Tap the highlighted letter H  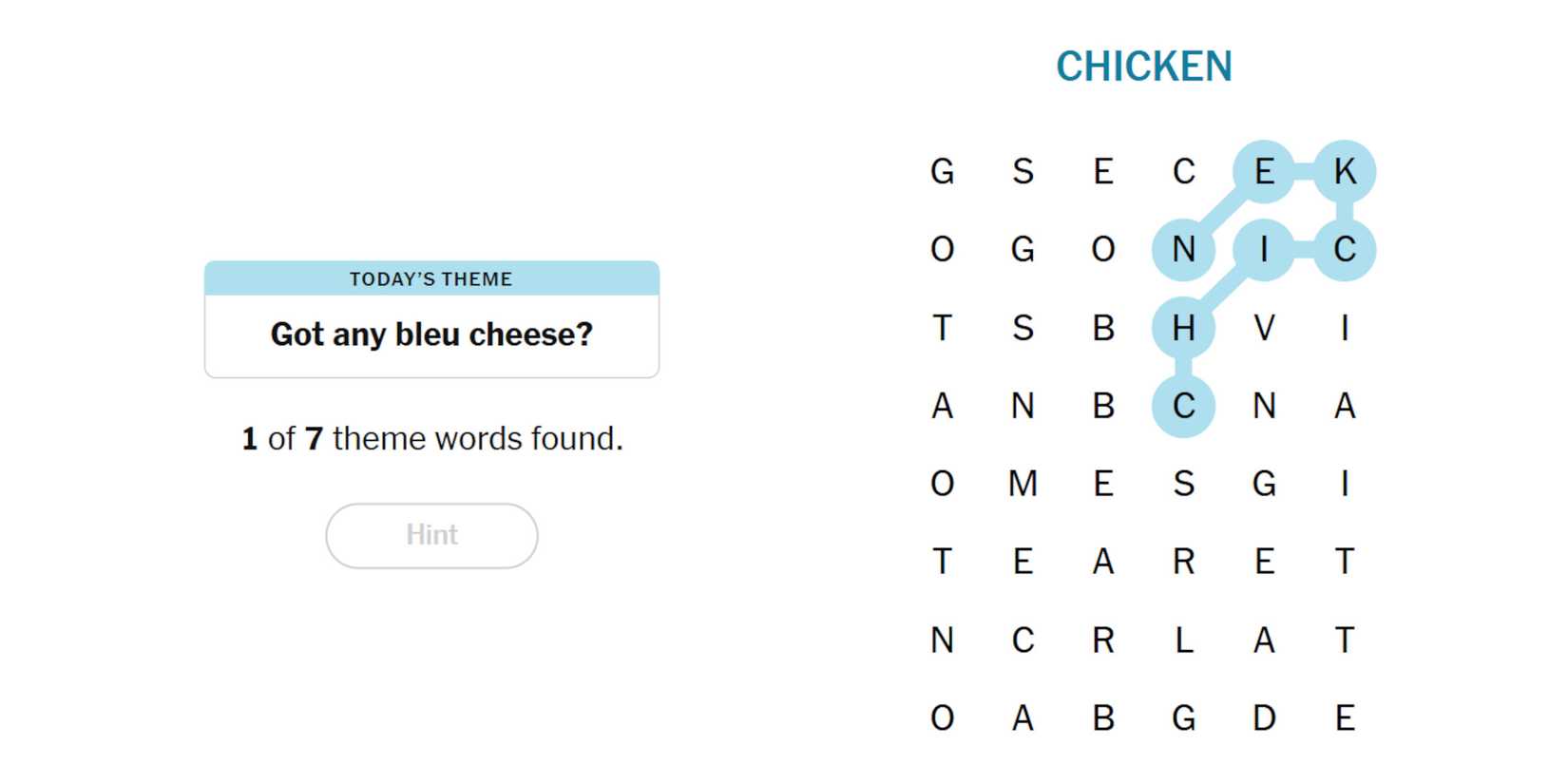pos(1183,328)
